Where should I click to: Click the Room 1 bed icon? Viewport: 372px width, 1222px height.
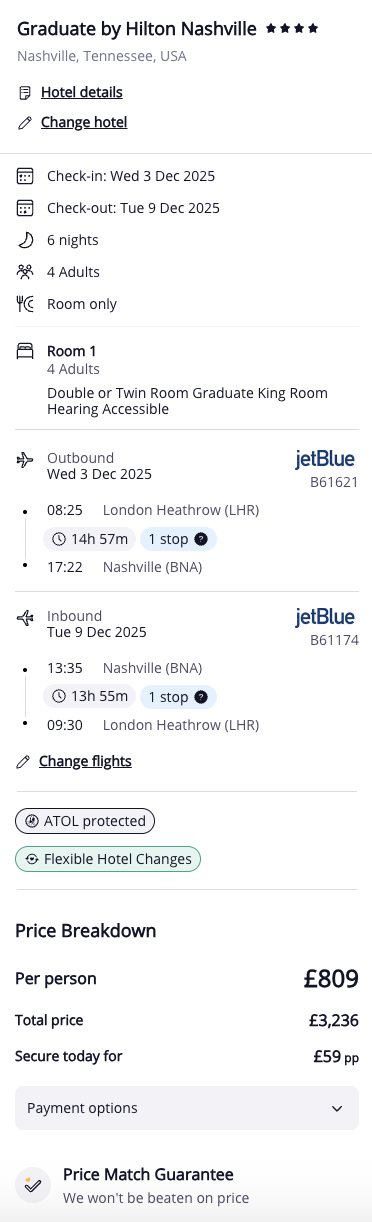click(25, 352)
